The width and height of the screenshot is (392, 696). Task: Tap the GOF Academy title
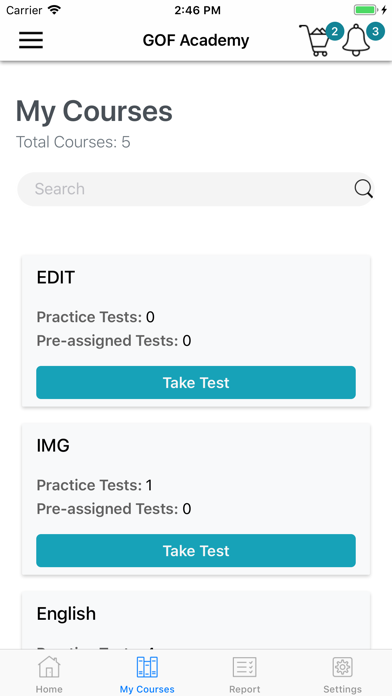[196, 40]
